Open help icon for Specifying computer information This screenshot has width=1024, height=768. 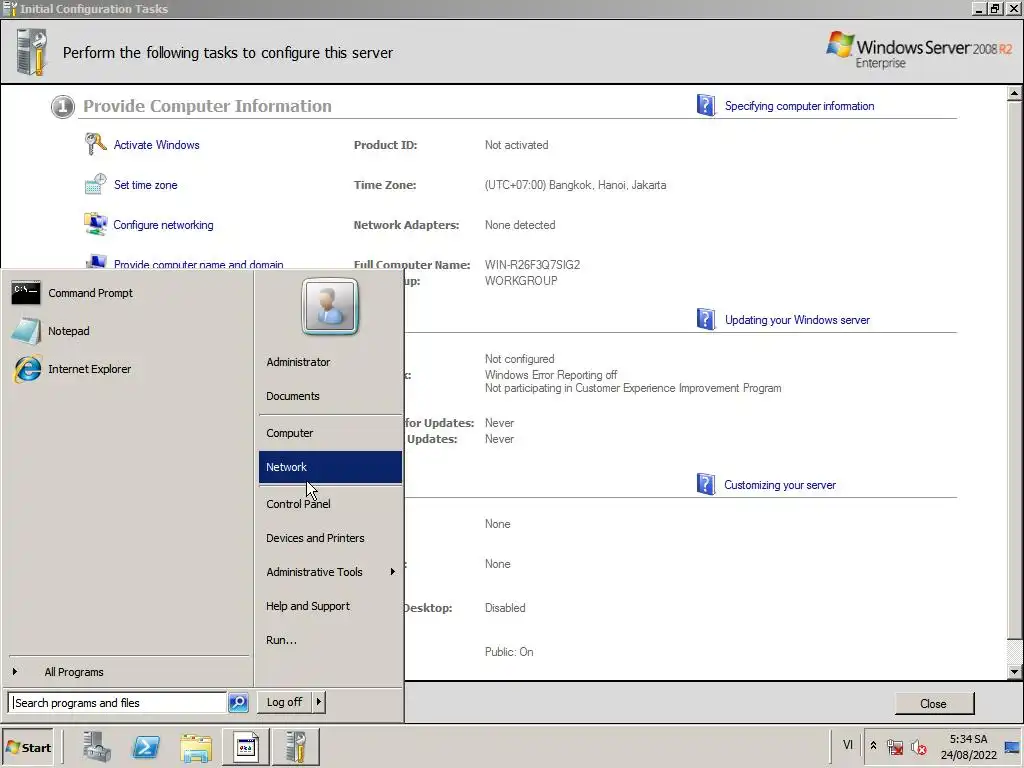pos(705,105)
